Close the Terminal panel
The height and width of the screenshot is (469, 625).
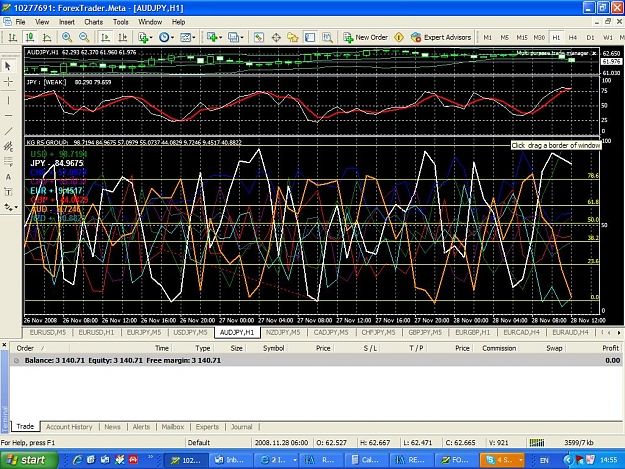[x=4, y=345]
